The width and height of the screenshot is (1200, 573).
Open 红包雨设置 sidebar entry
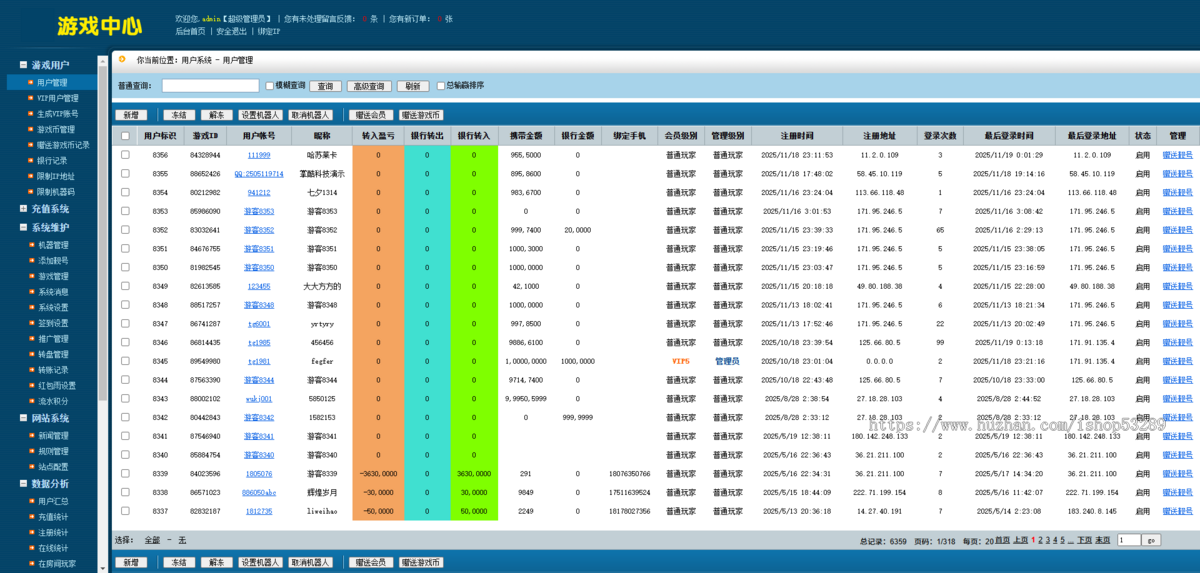pos(56,385)
